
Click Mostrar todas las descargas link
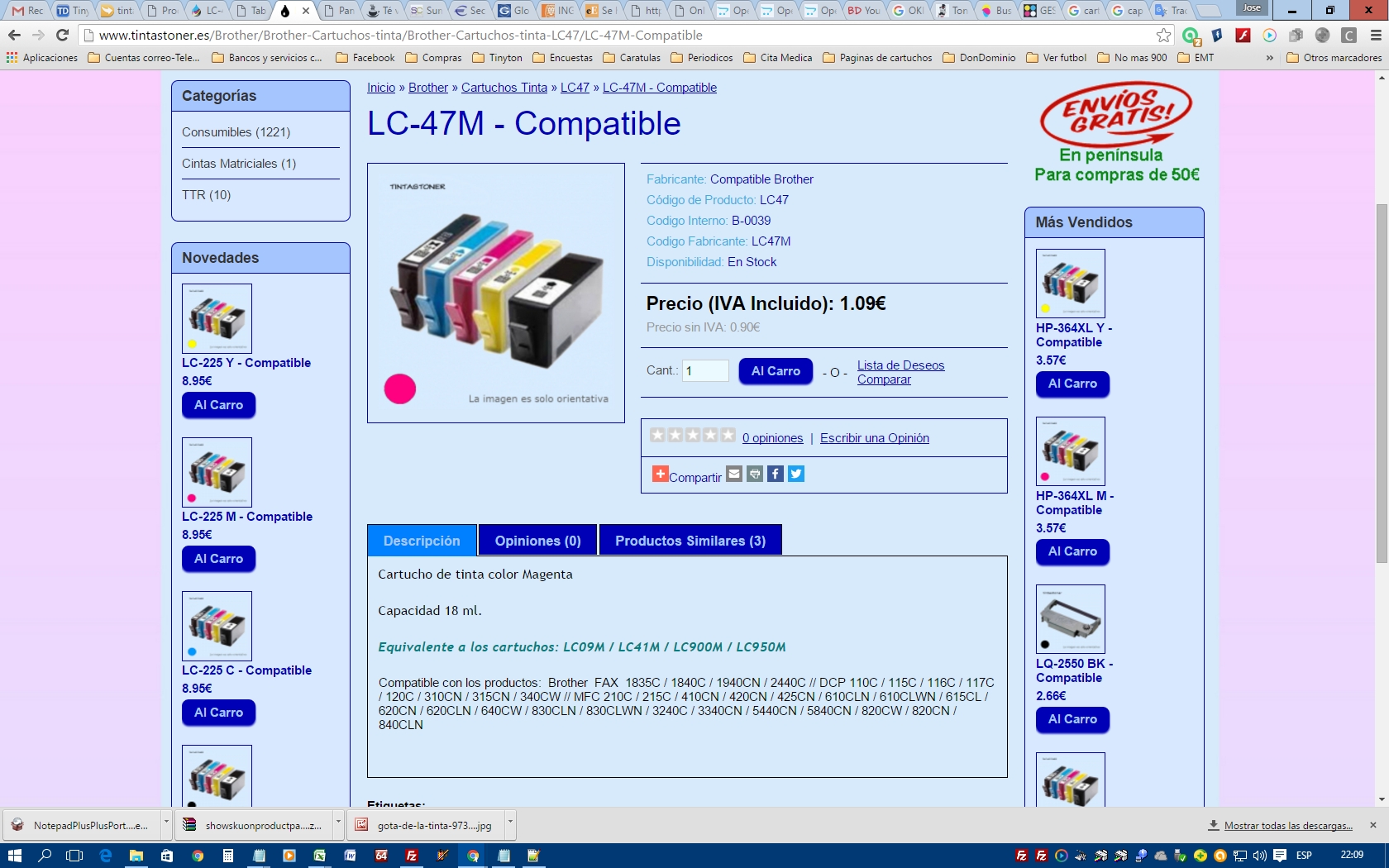click(x=1288, y=825)
